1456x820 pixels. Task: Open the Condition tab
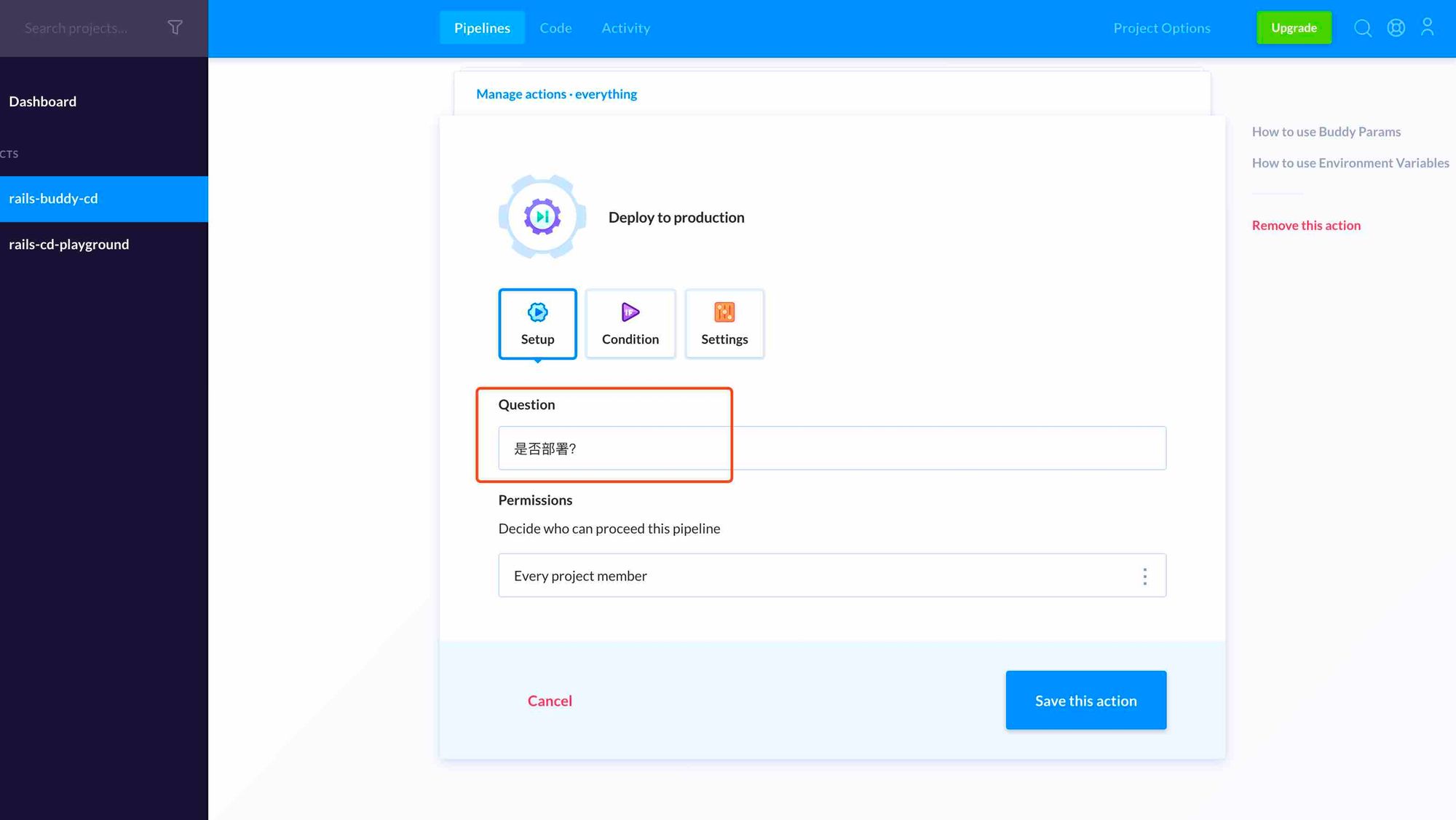tap(630, 324)
